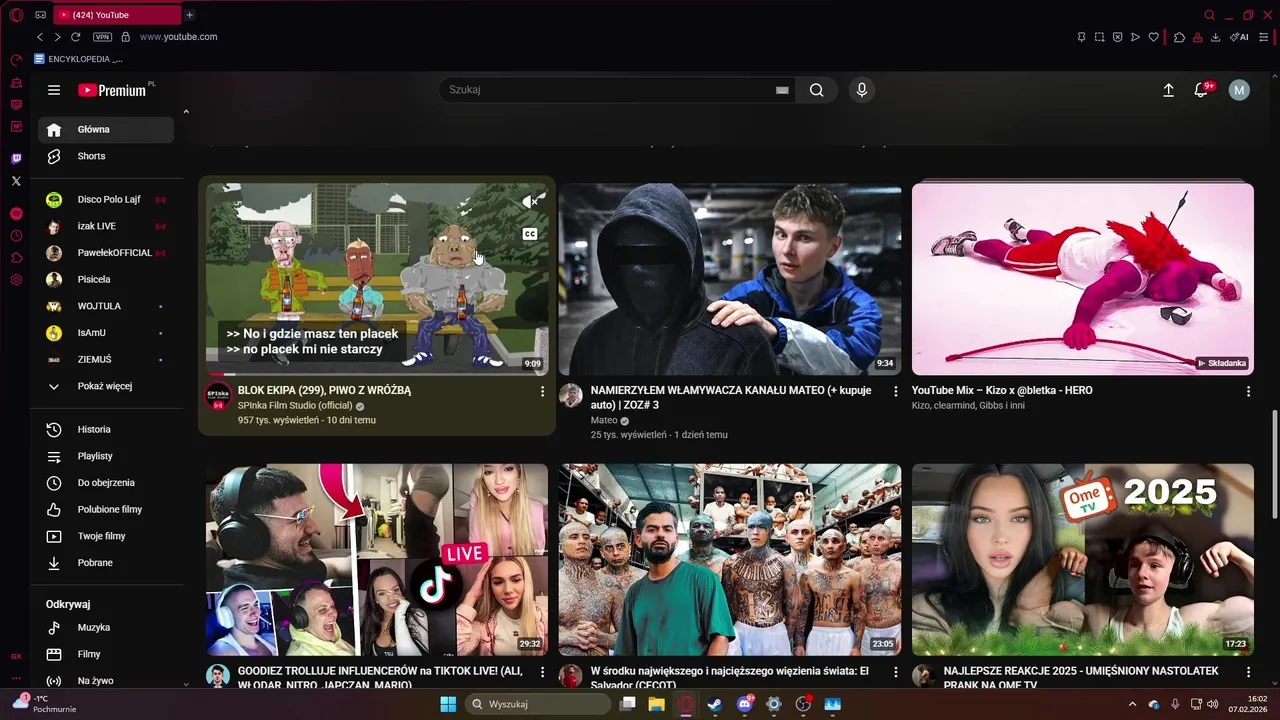The image size is (1280, 720).
Task: Reload the page
Action: point(75,37)
